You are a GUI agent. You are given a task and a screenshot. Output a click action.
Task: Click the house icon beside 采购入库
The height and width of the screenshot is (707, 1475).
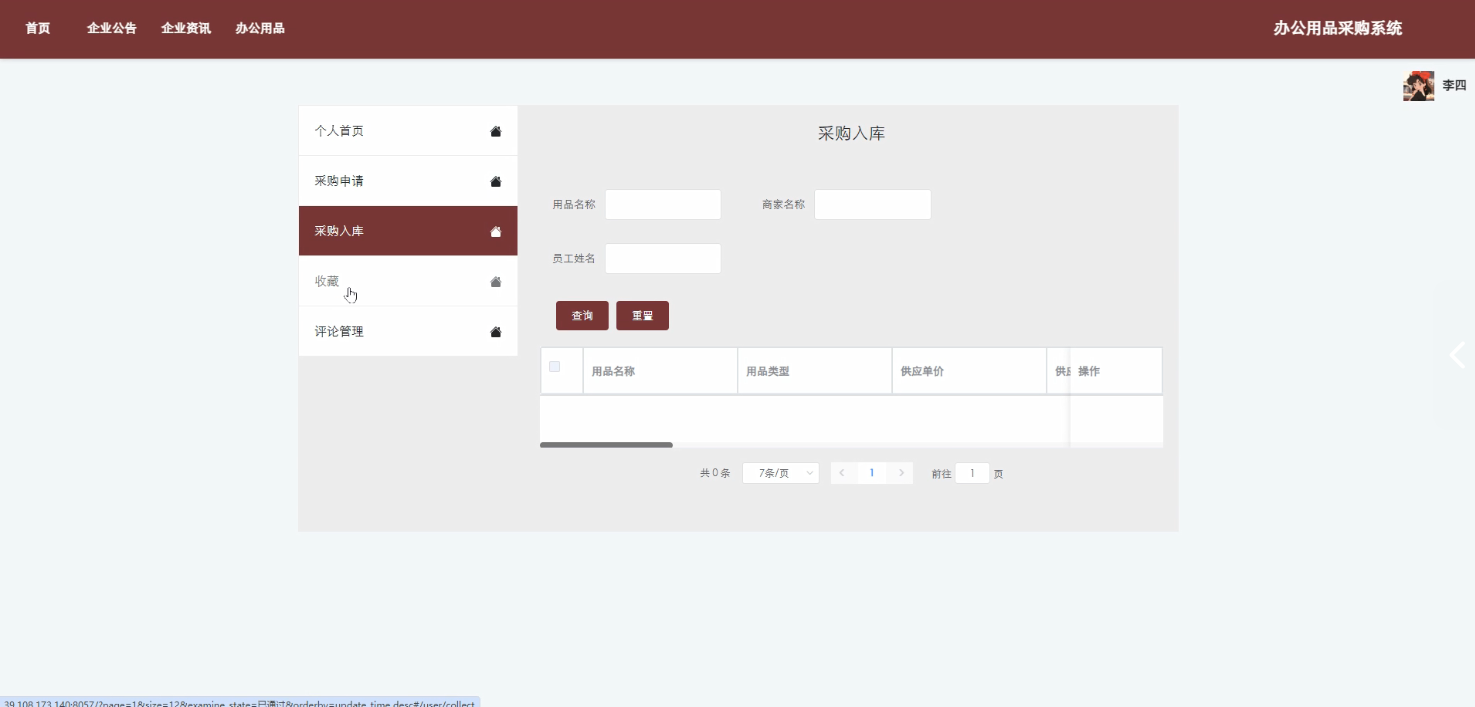click(x=496, y=231)
